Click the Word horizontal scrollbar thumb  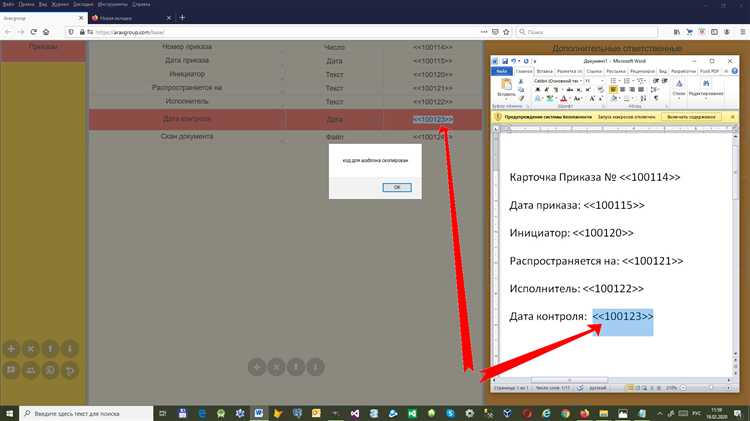(x=569, y=380)
